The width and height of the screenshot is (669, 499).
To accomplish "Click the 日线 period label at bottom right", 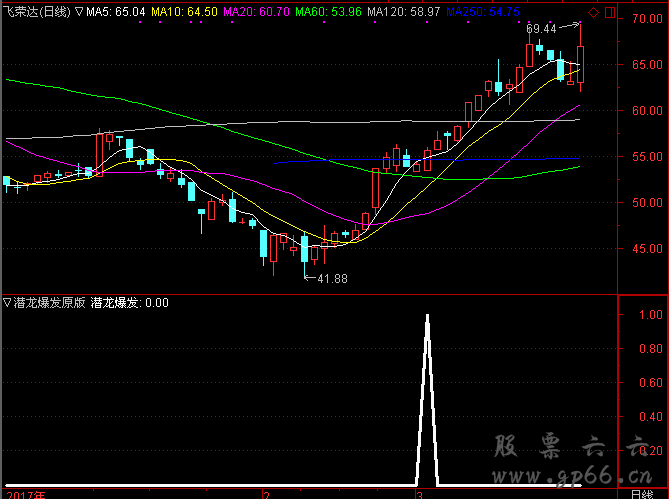I will [x=642, y=495].
